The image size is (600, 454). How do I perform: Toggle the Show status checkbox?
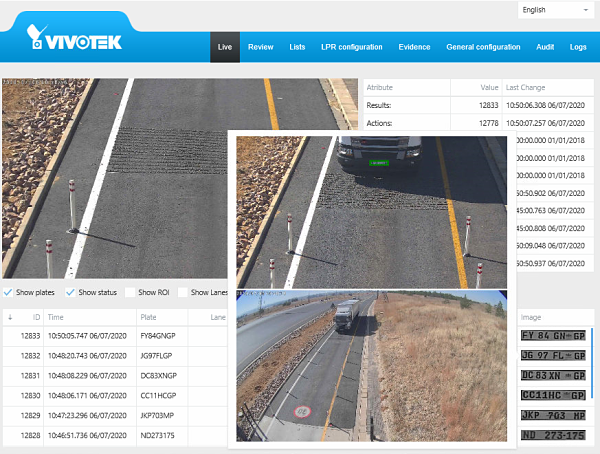[70, 292]
